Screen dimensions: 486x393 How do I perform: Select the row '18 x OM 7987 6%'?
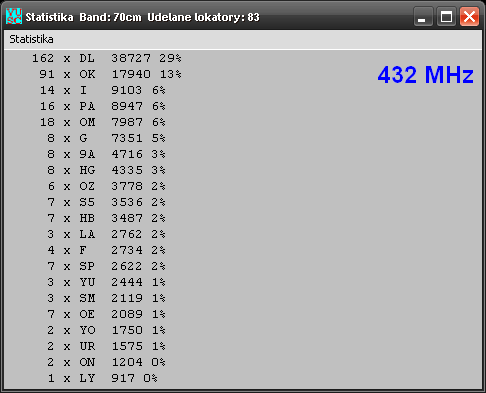tap(103, 122)
